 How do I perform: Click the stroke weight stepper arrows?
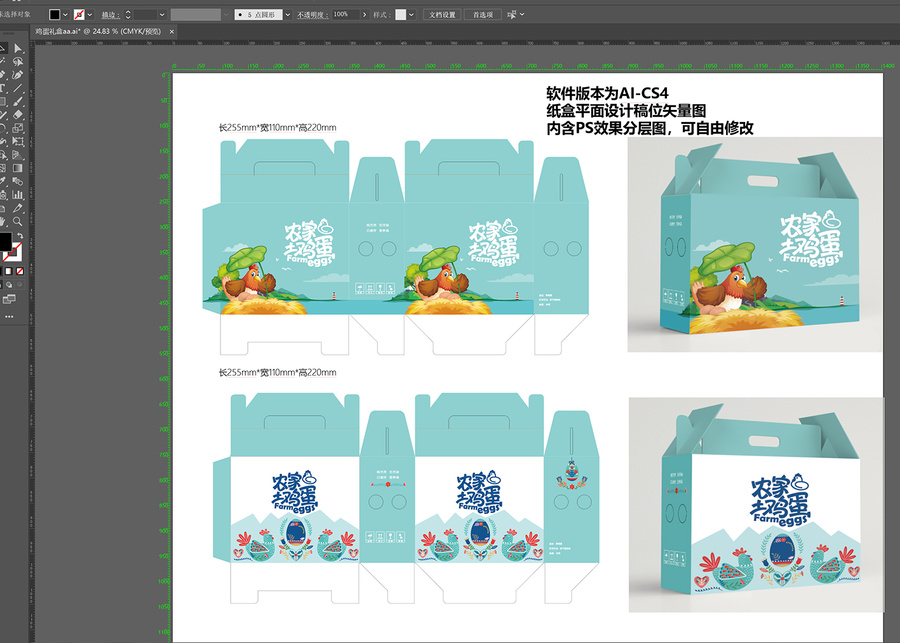tap(127, 14)
